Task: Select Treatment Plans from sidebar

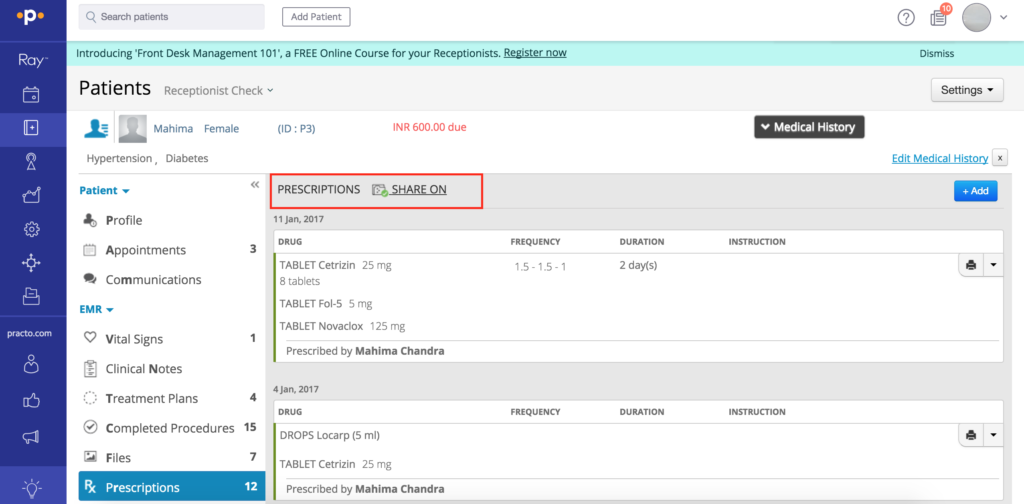Action: pos(151,398)
